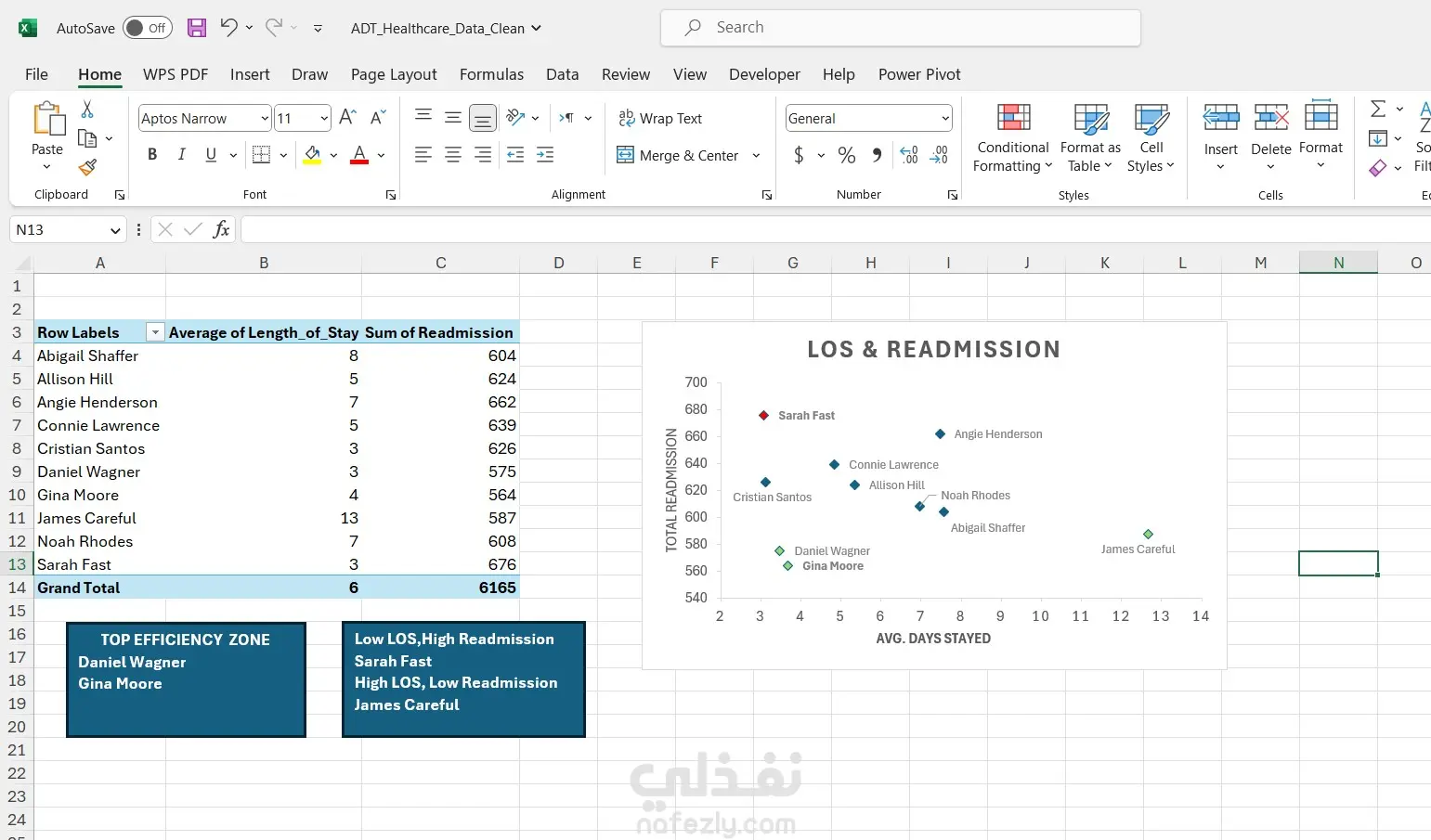
Task: Open the General number format dropdown
Action: click(x=945, y=118)
